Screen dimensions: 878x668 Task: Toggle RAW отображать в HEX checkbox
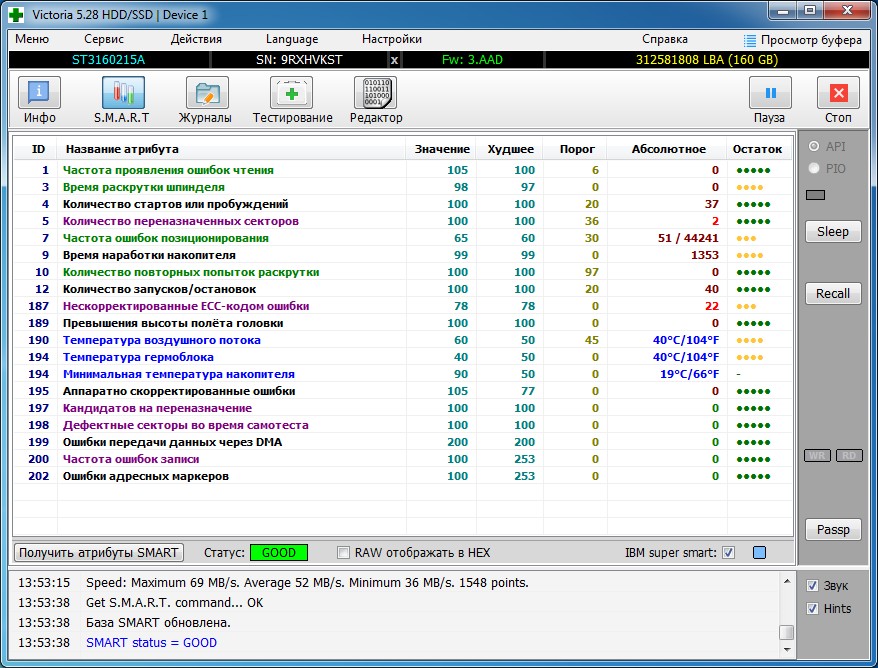(343, 553)
